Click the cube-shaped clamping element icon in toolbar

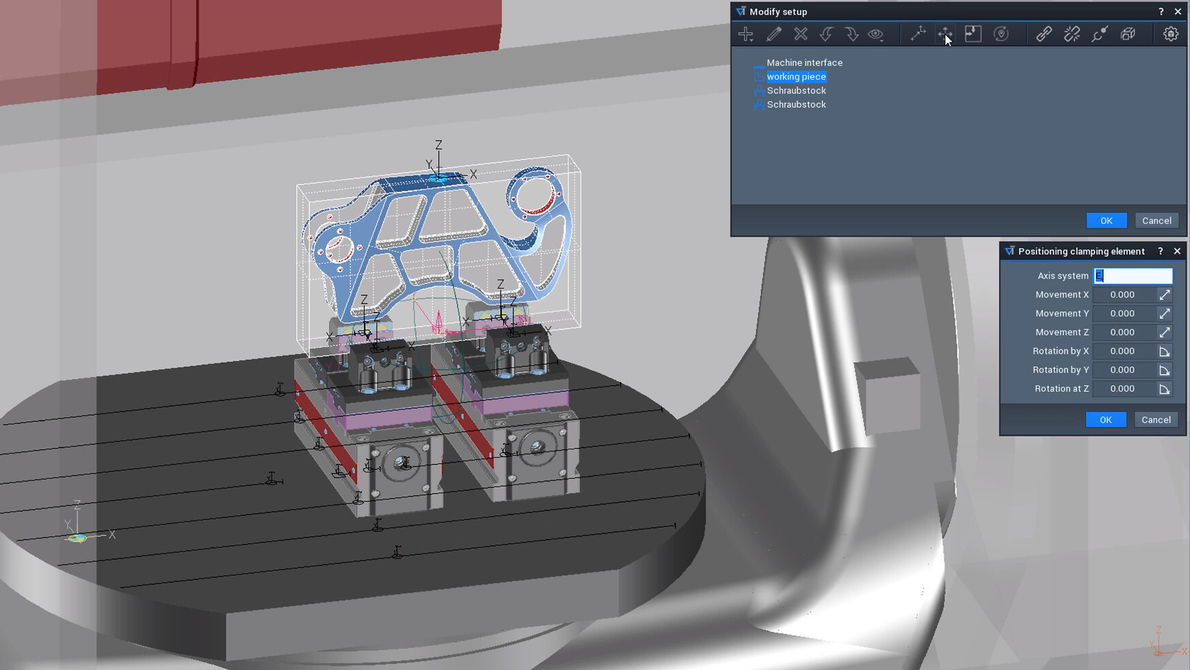1128,34
